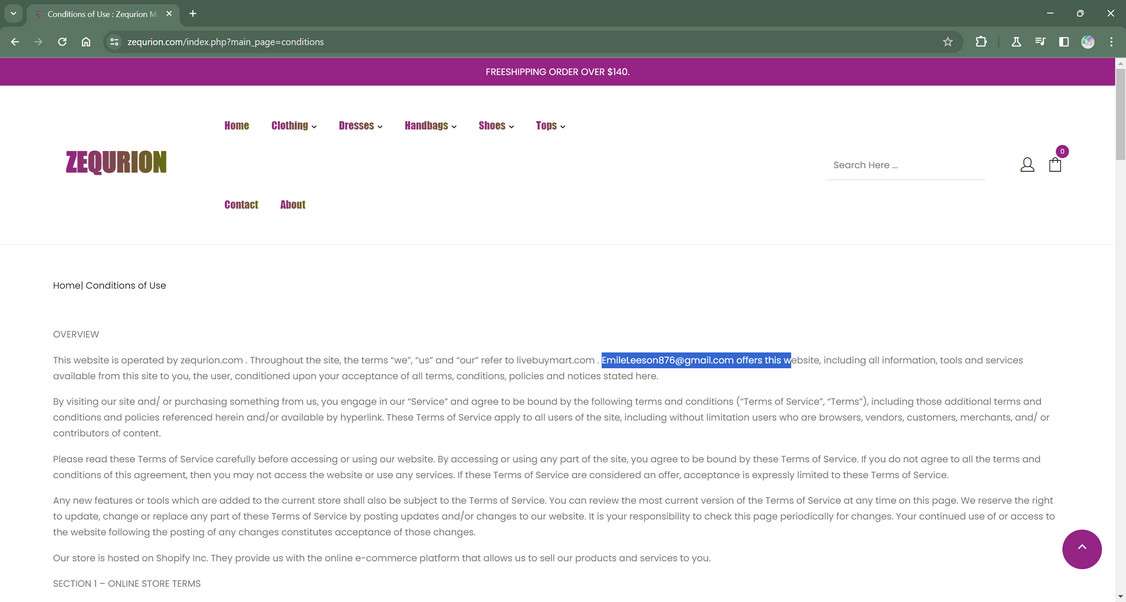Expand the Clothing dropdown menu
This screenshot has height=602, width=1126.
click(291, 125)
